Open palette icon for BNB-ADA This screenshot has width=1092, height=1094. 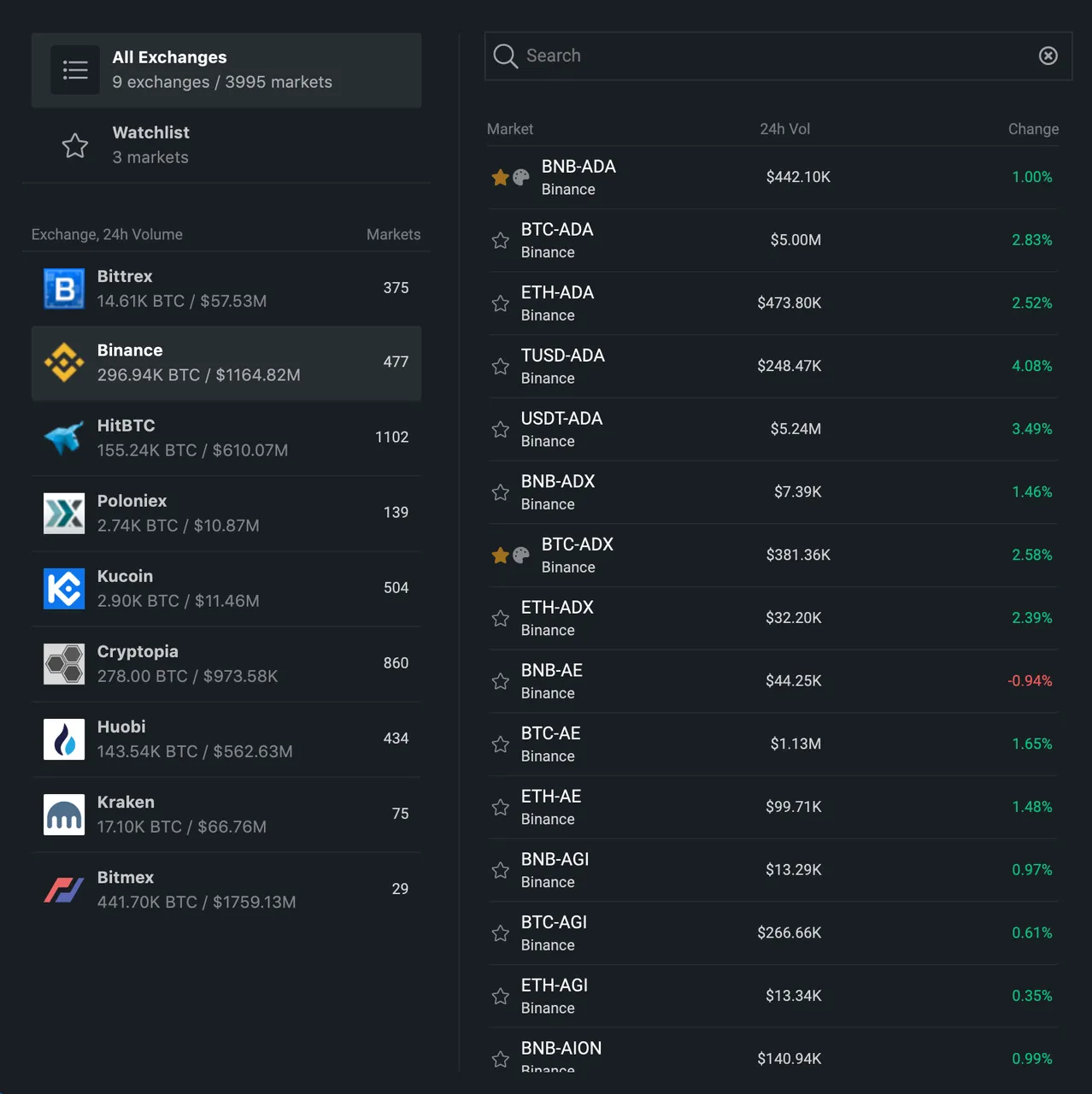pyautogui.click(x=521, y=177)
